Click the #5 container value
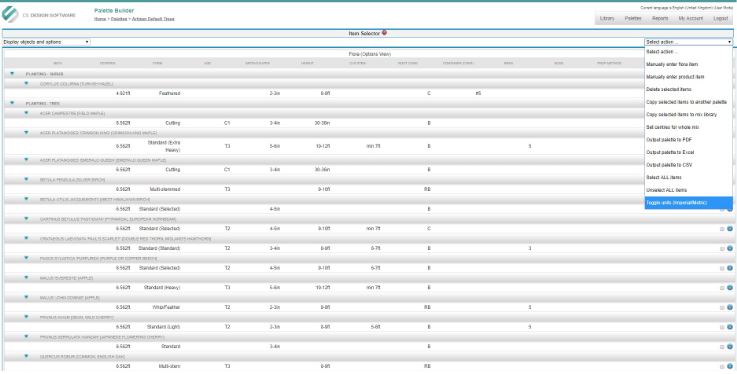 (x=478, y=94)
